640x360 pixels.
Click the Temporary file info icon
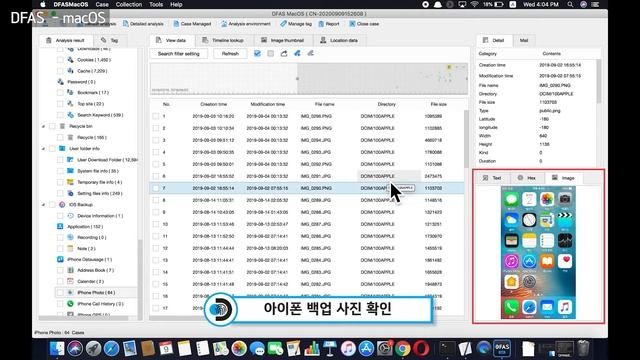[71, 182]
